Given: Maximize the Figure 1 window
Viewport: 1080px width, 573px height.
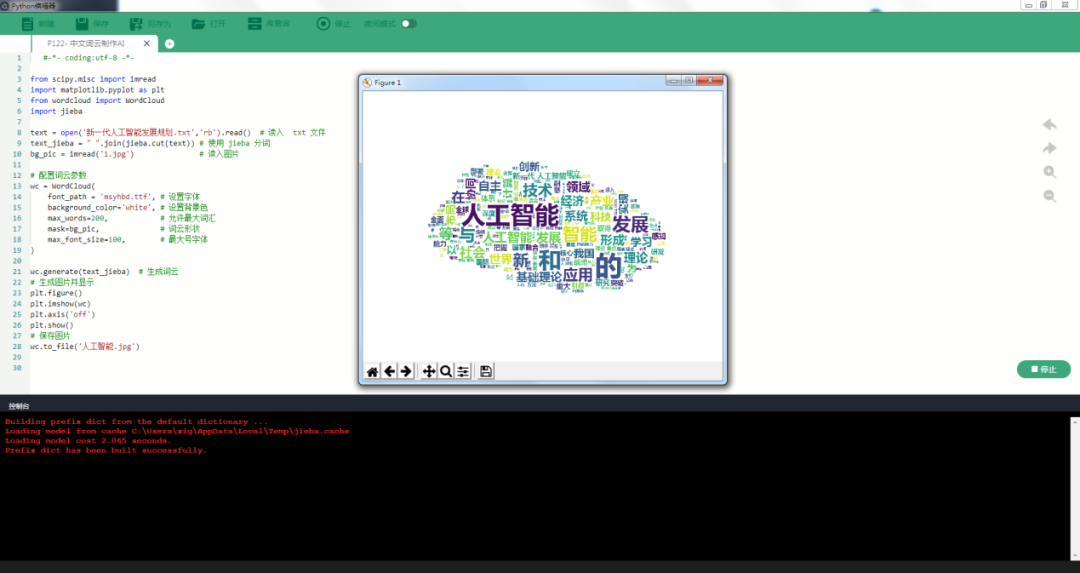Looking at the screenshot, I should [689, 81].
